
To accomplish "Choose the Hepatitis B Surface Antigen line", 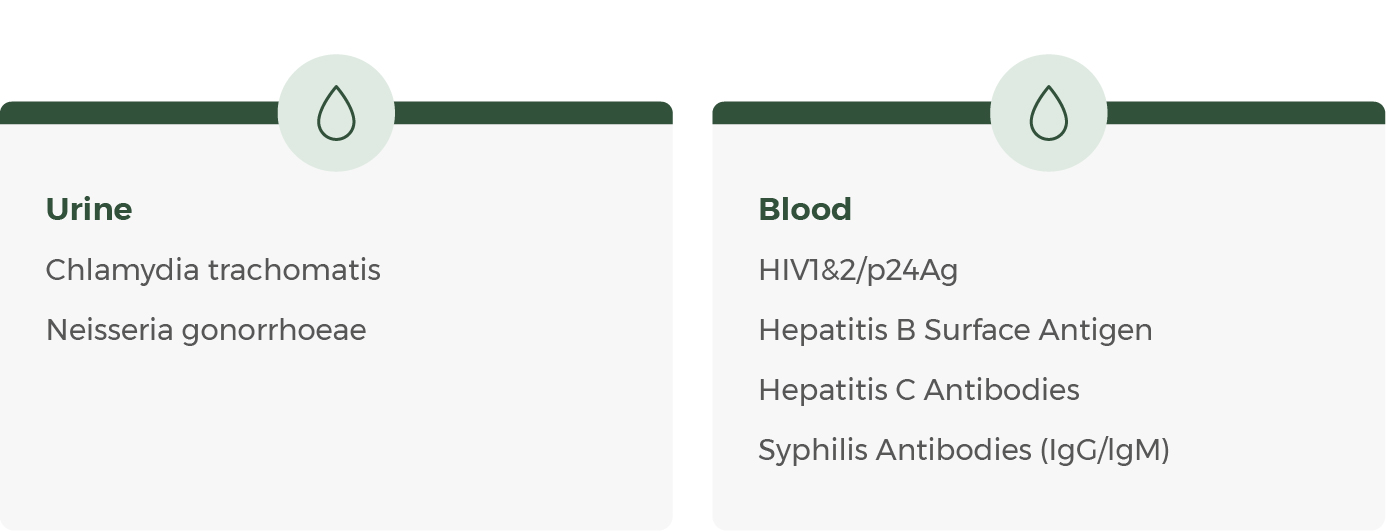I will click(x=955, y=330).
